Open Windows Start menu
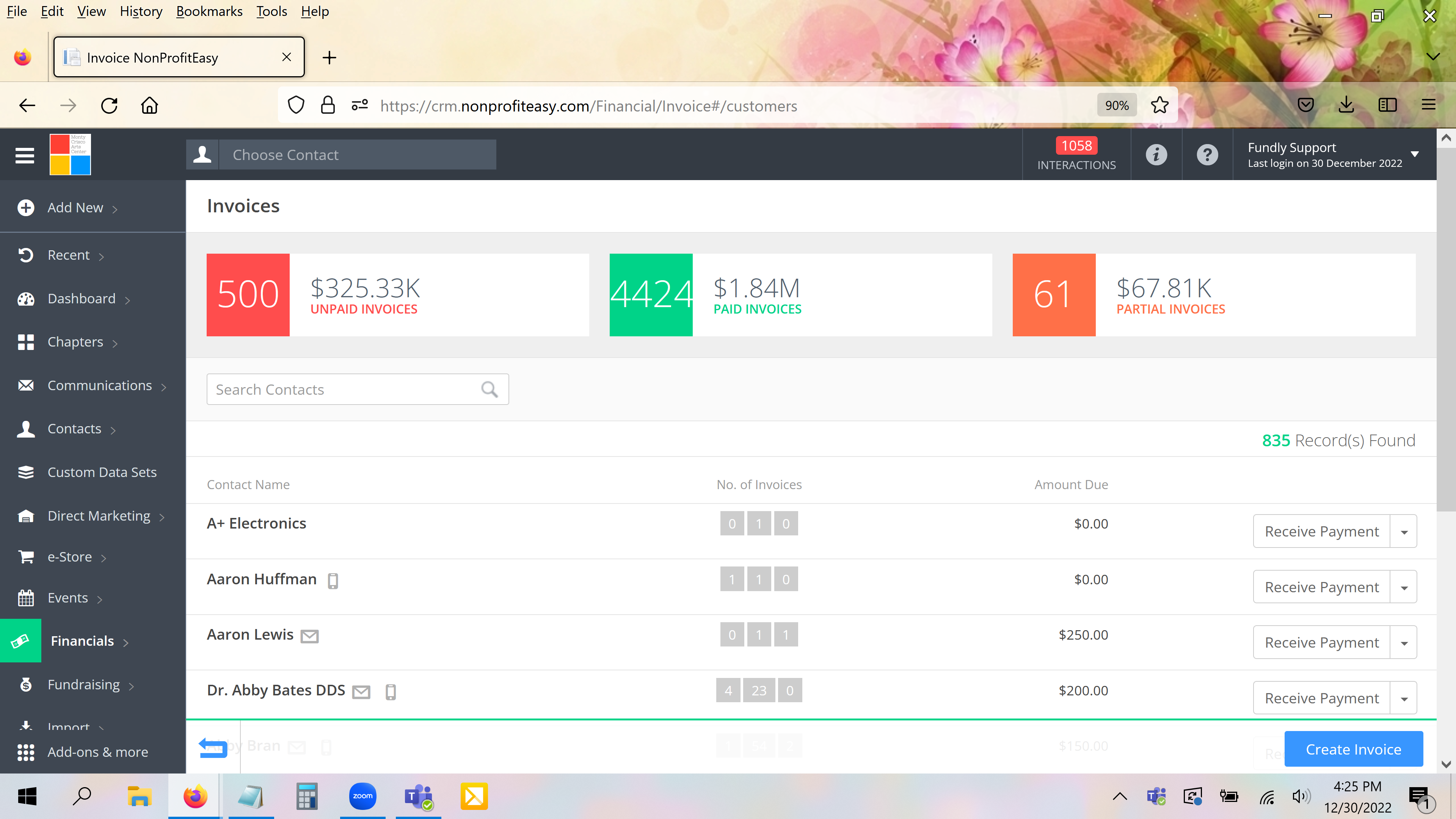This screenshot has width=1456, height=819. [x=27, y=796]
